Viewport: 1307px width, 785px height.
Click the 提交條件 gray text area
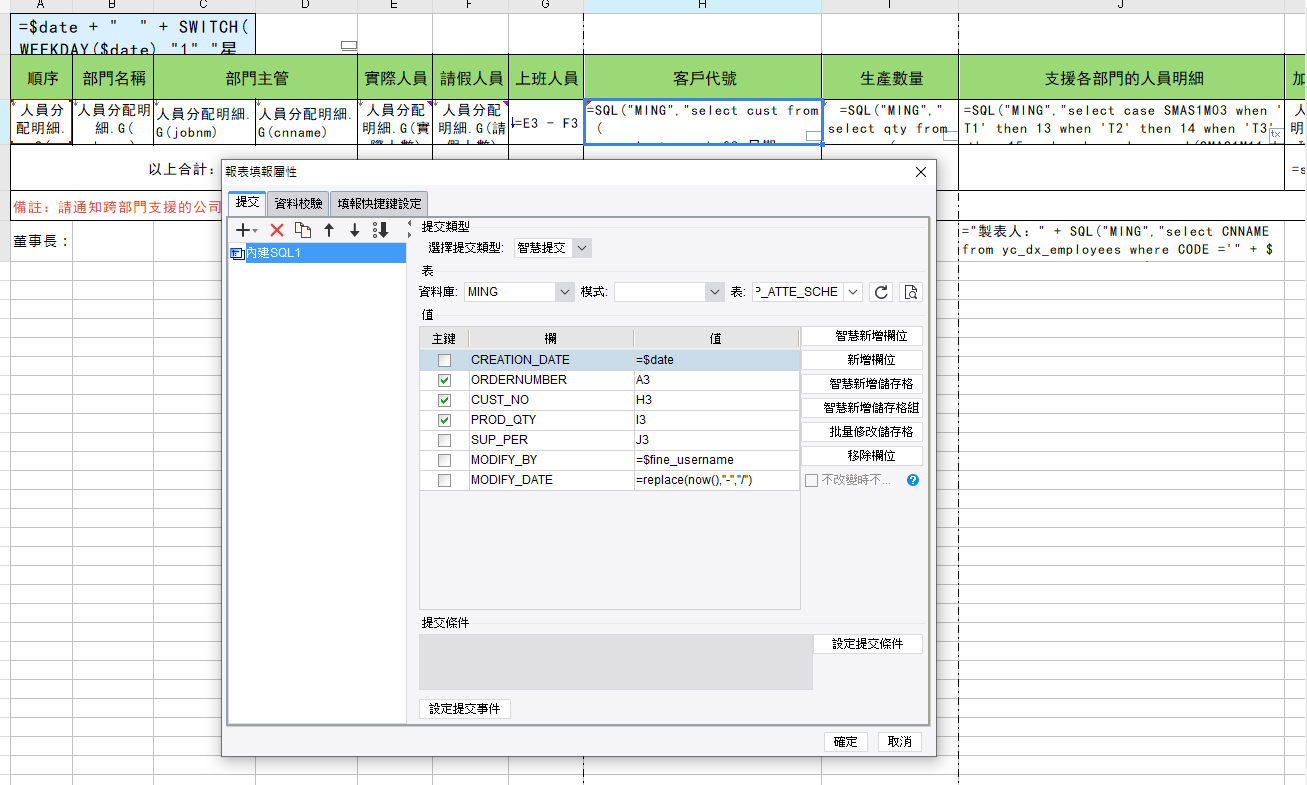pyautogui.click(x=616, y=662)
